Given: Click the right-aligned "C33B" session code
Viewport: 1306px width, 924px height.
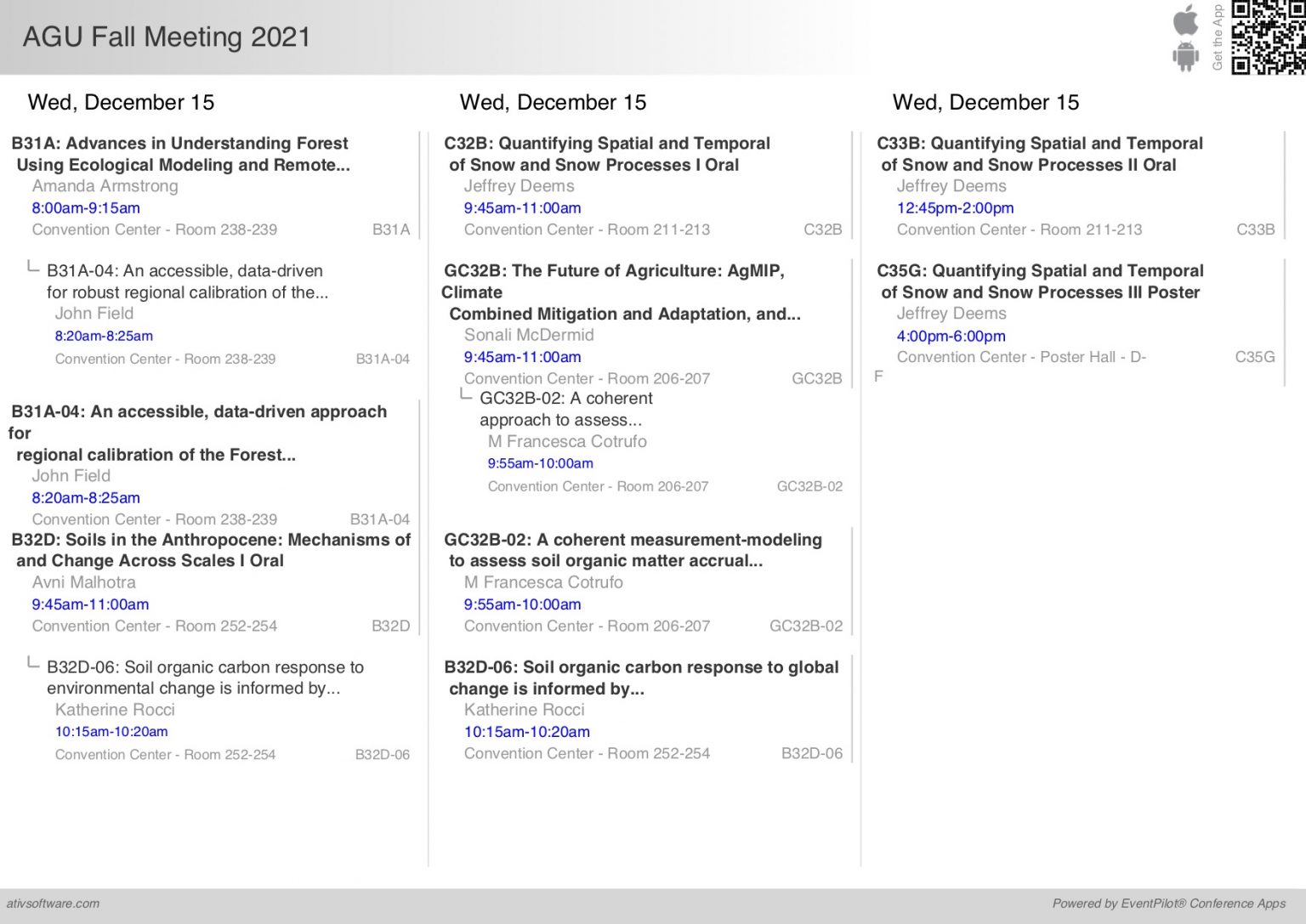Looking at the screenshot, I should click(1255, 230).
